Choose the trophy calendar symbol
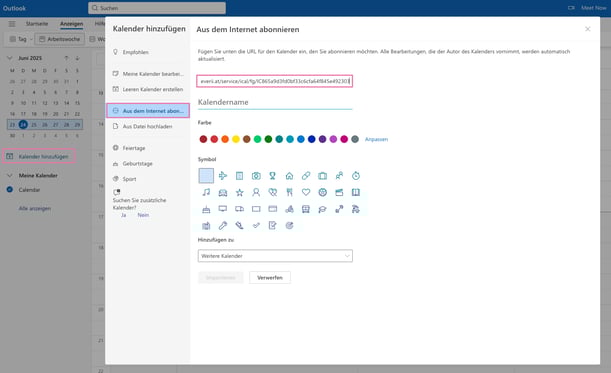Screen dimensions: 611x373 tap(273, 176)
